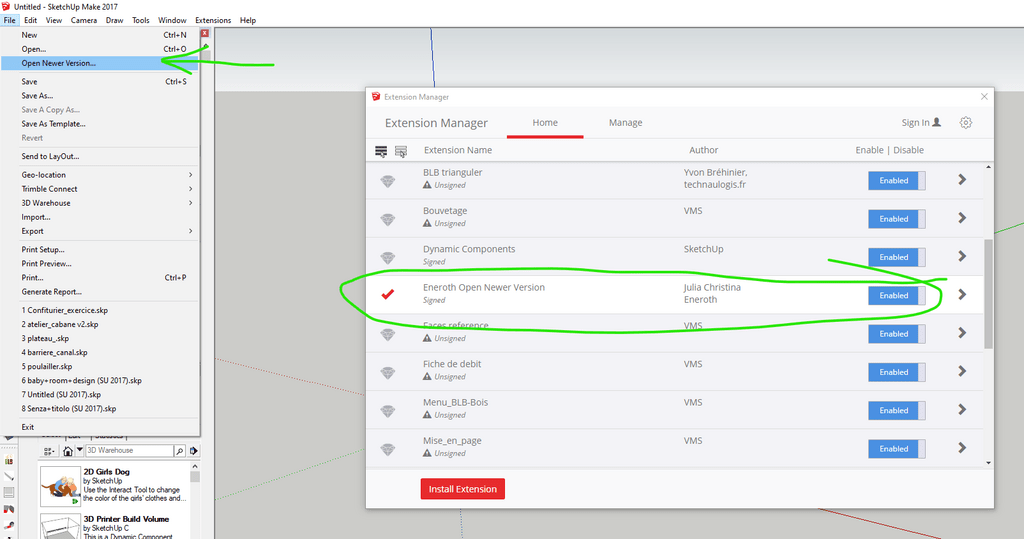
Task: Choose Open Newer Version... from File menu
Action: (100, 63)
